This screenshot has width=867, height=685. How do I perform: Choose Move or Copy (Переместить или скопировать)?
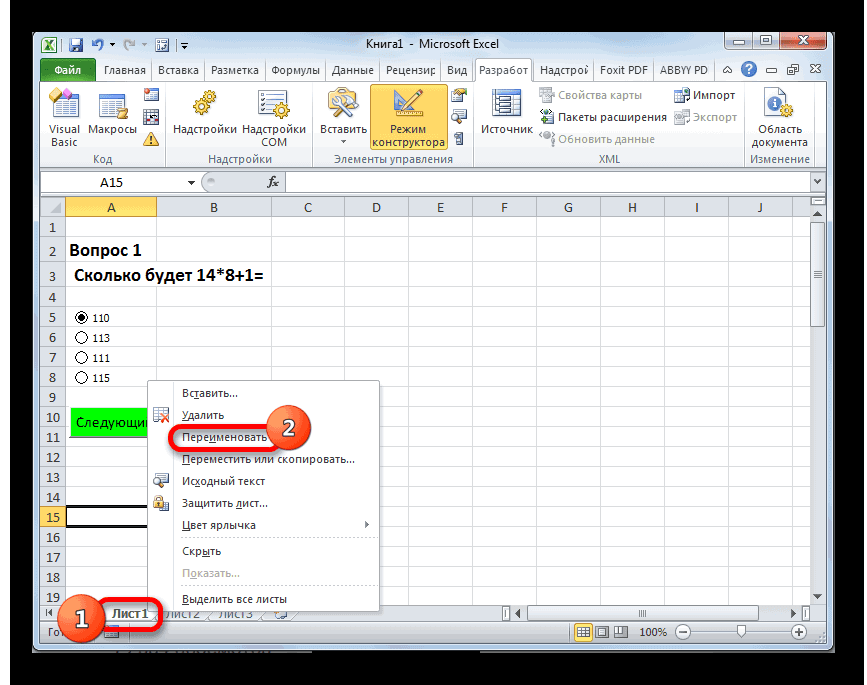(268, 459)
